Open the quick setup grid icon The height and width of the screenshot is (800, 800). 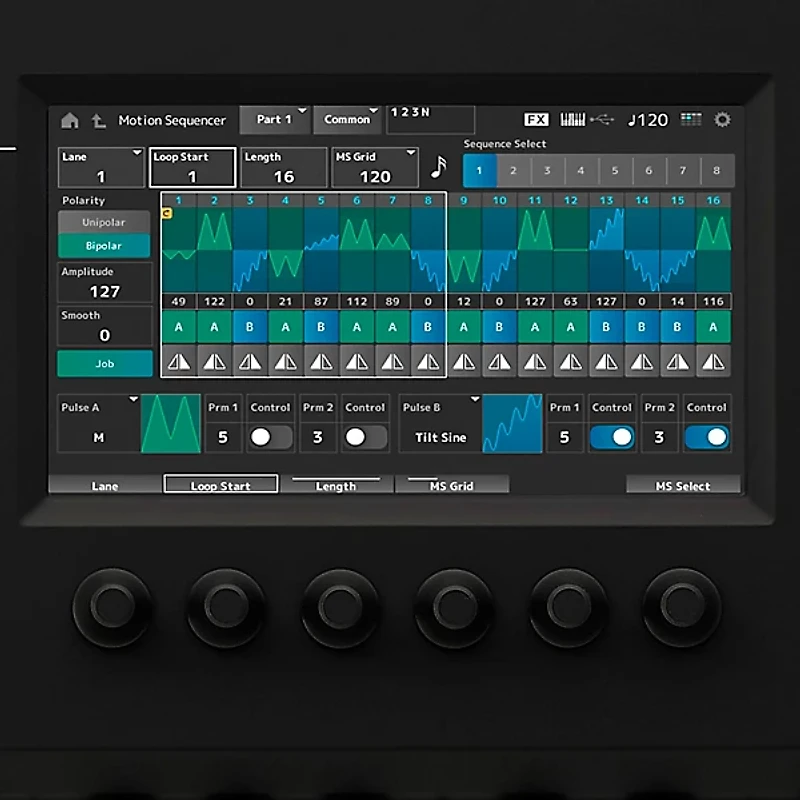tap(690, 118)
